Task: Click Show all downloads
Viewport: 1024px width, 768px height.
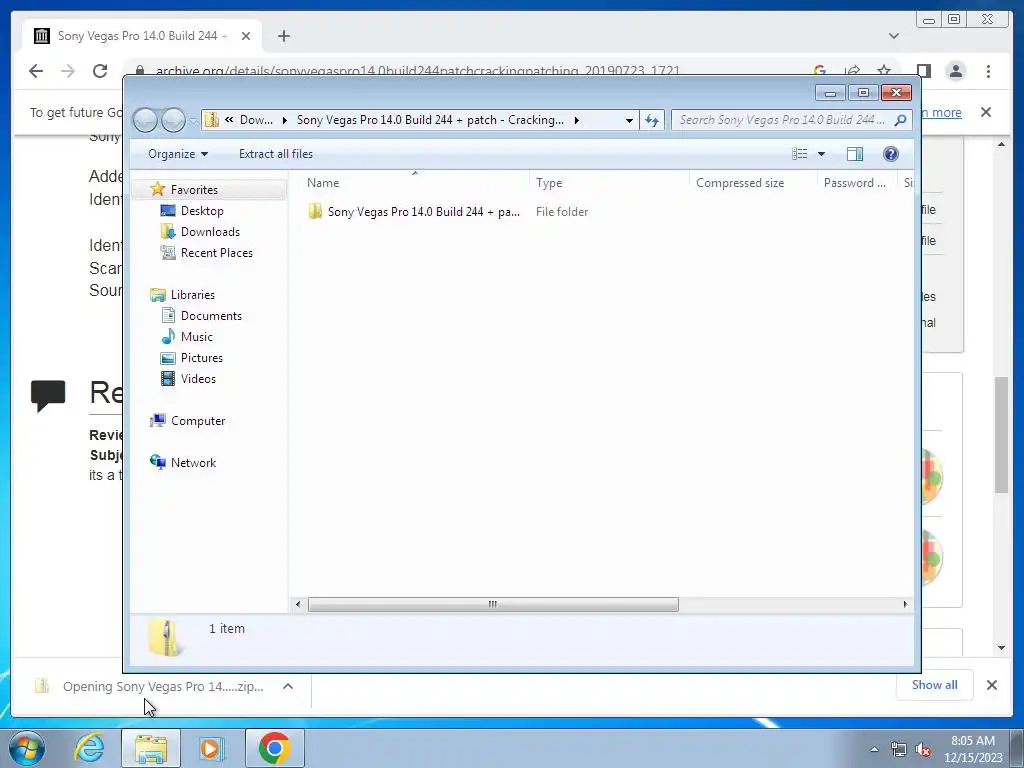Action: pos(935,685)
